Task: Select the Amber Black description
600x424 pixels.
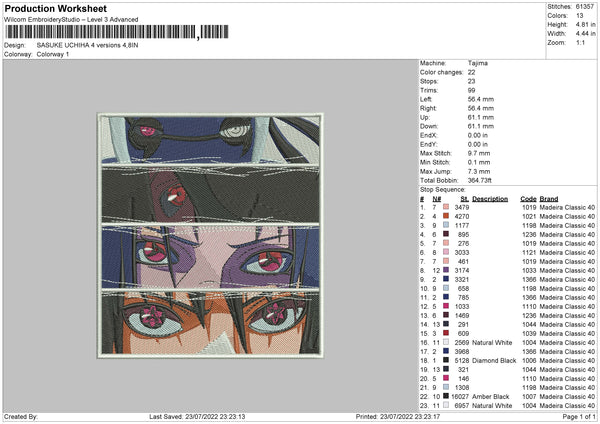Action: (x=491, y=396)
